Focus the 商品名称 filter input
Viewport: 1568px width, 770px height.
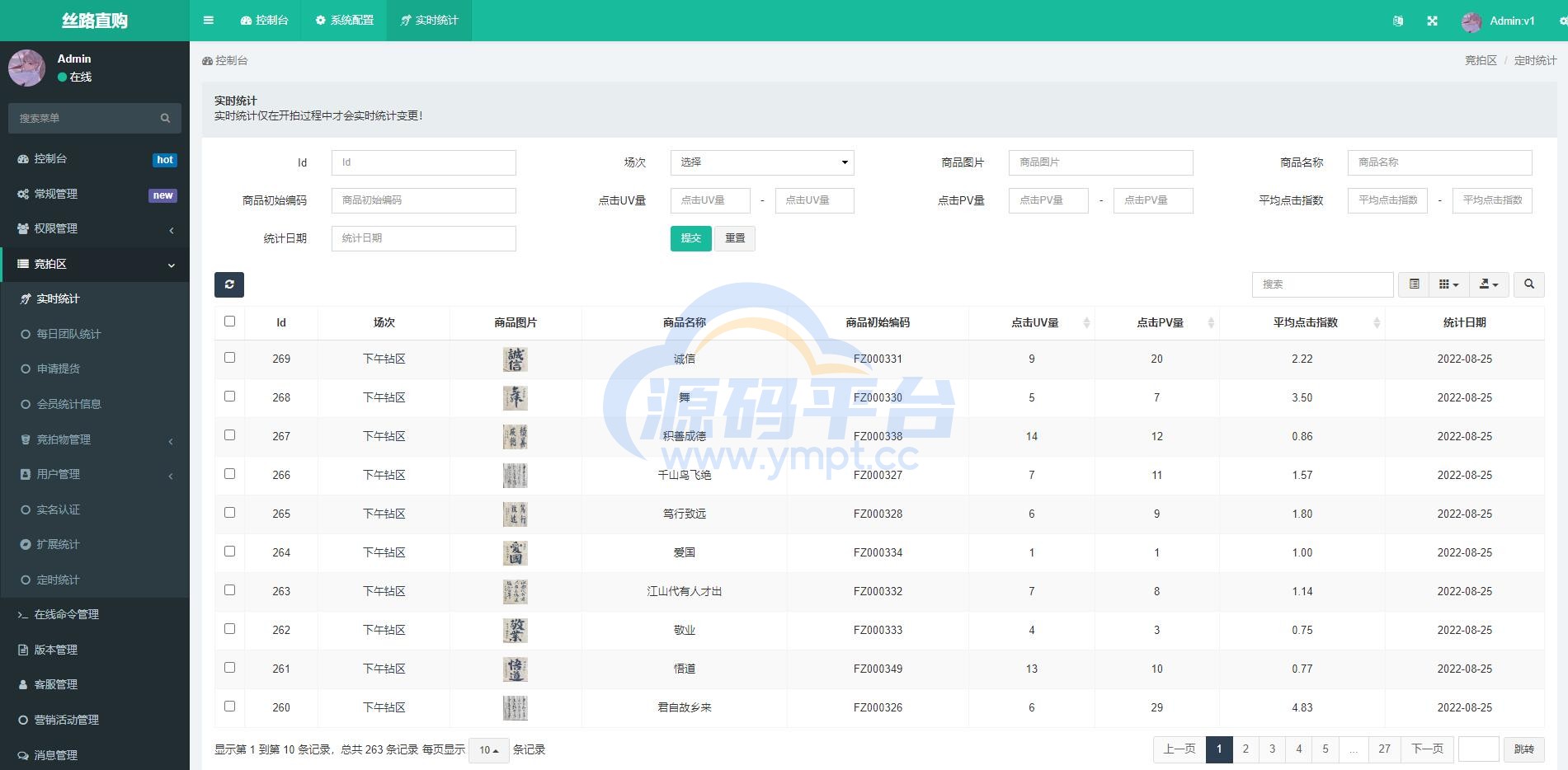coord(1440,162)
